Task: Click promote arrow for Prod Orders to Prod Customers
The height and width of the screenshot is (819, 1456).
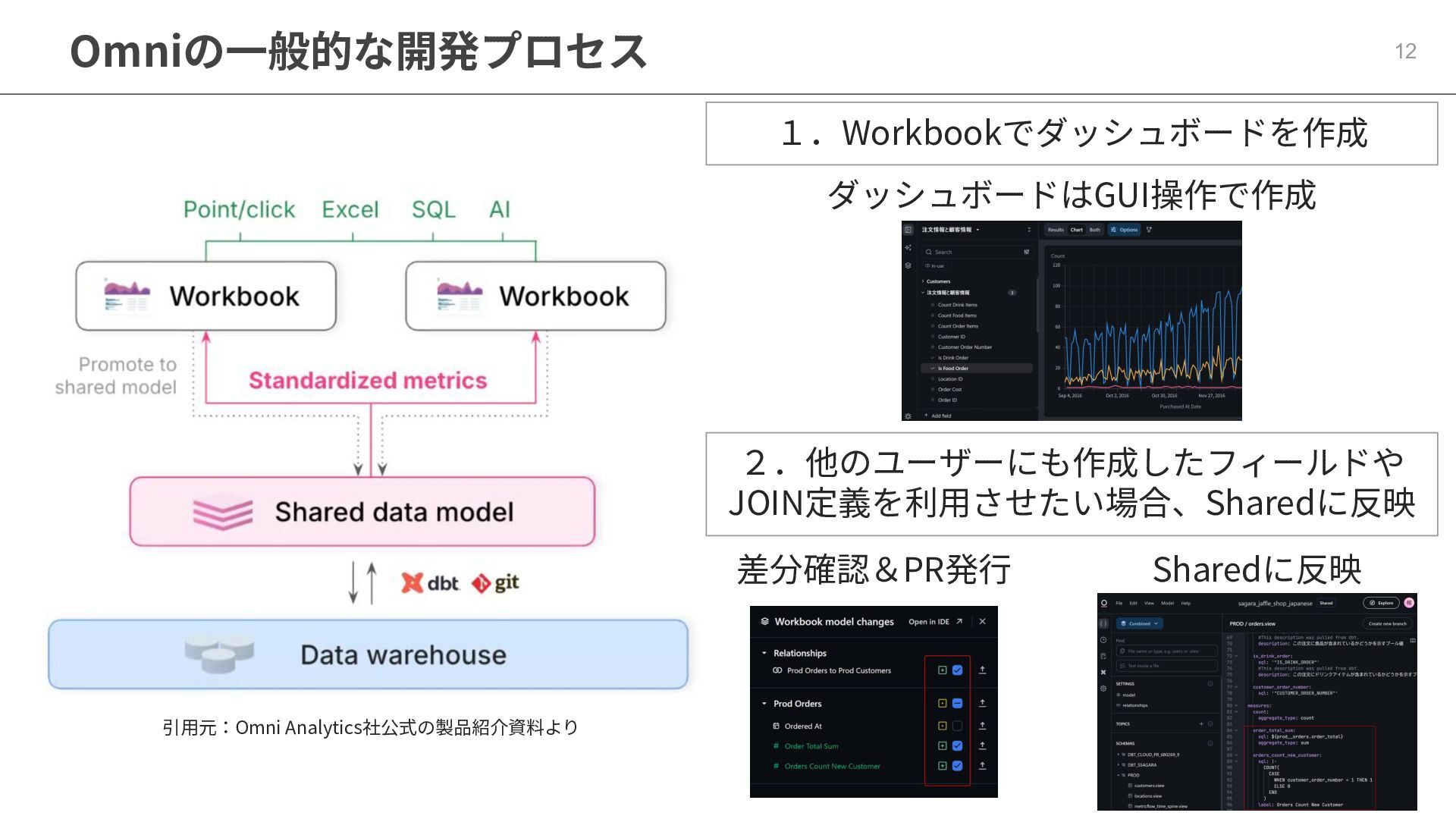Action: (982, 670)
